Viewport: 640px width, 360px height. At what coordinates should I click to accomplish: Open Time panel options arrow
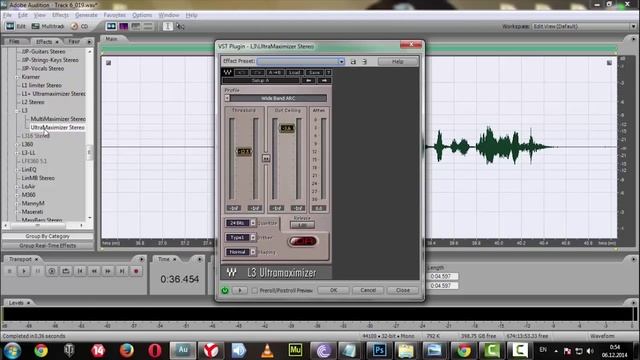[200, 259]
